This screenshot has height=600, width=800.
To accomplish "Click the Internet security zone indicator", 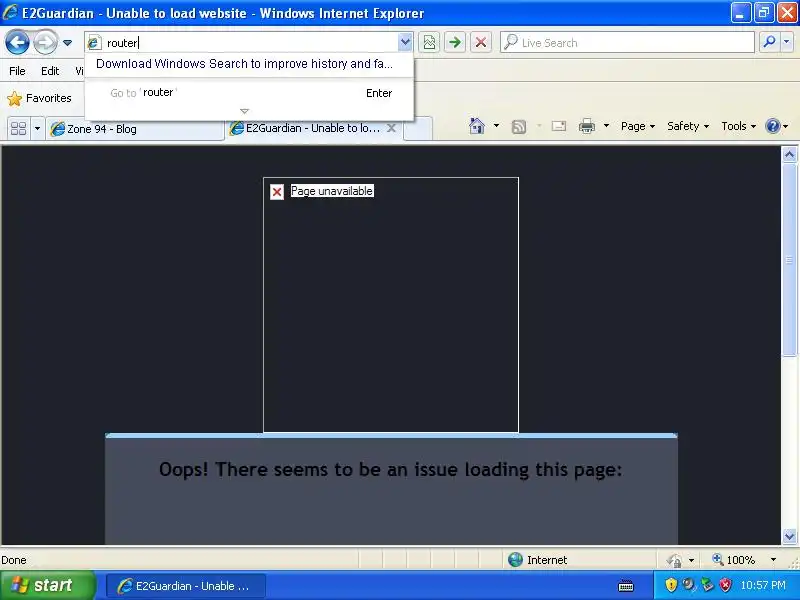I will (x=538, y=560).
